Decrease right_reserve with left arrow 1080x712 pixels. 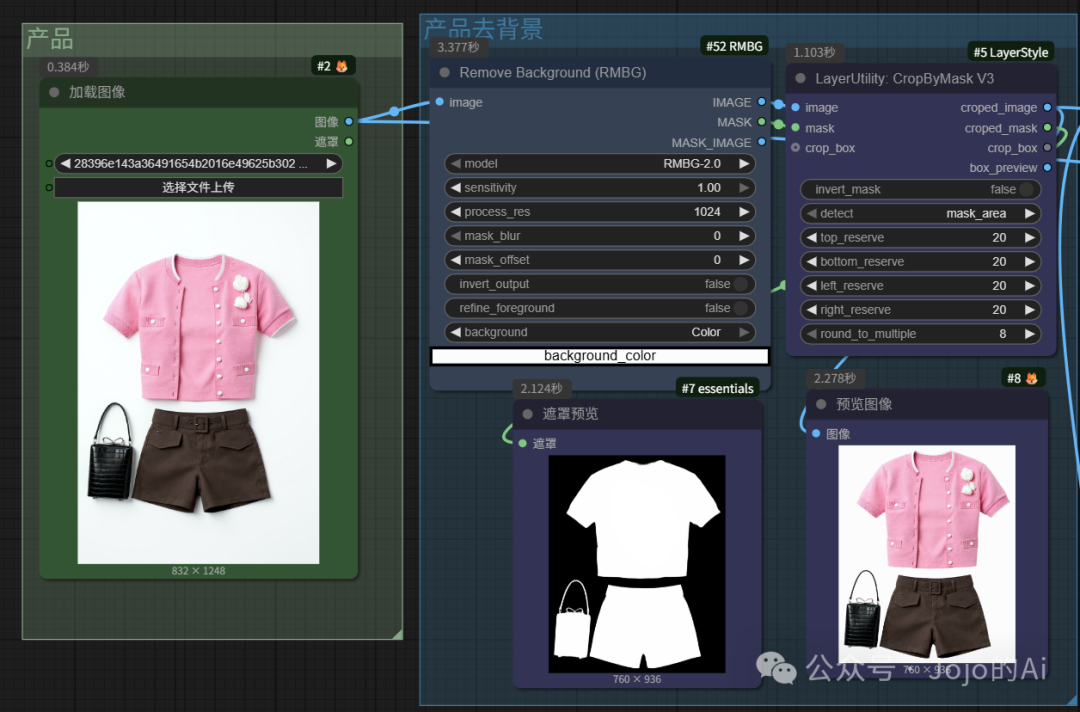pyautogui.click(x=811, y=310)
